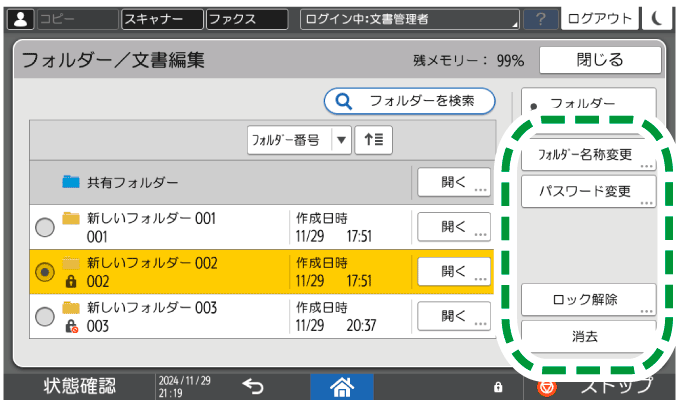Click the ログアウト button
The height and width of the screenshot is (404, 683).
[599, 18]
